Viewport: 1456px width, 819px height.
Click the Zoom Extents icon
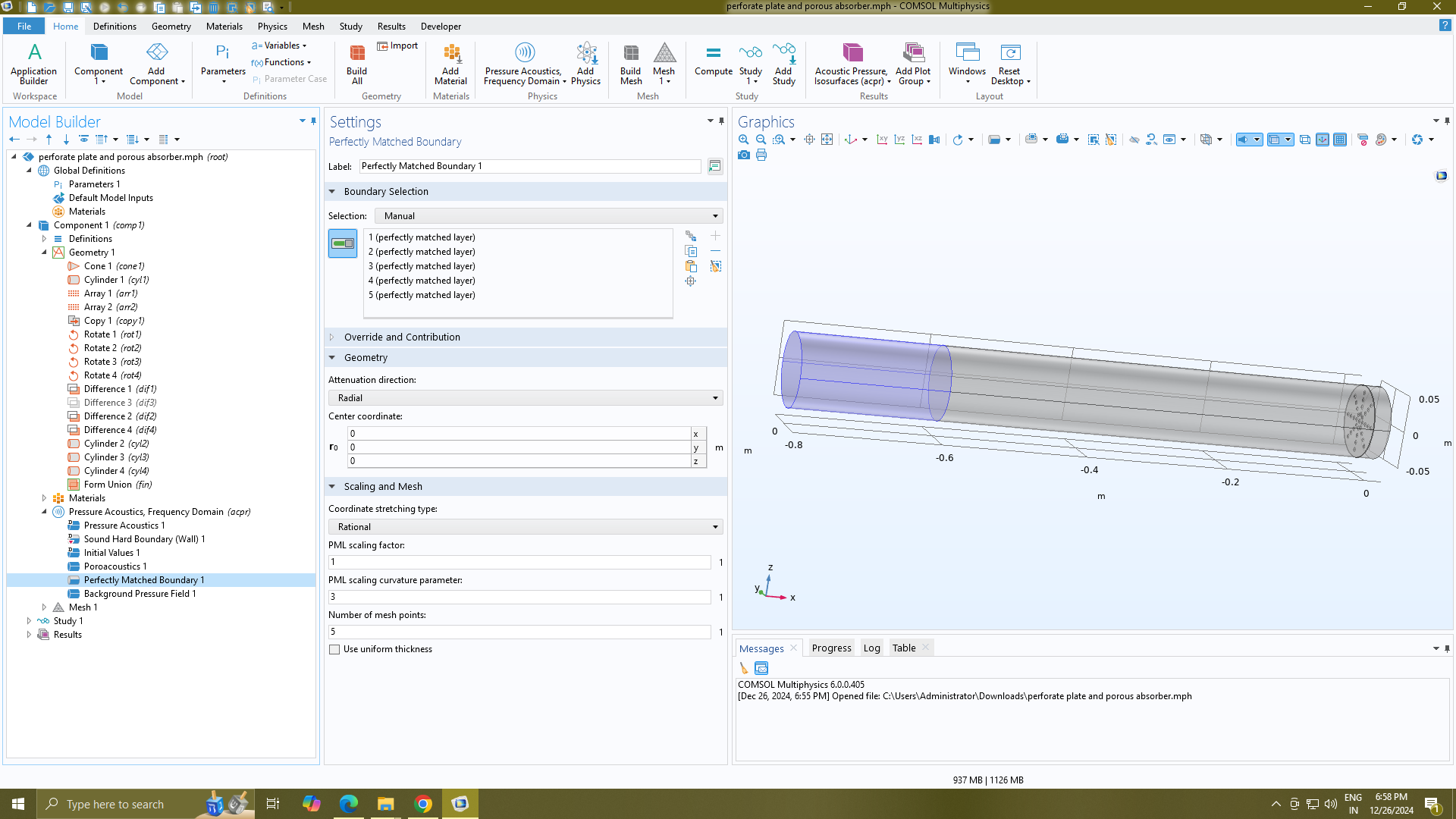827,140
